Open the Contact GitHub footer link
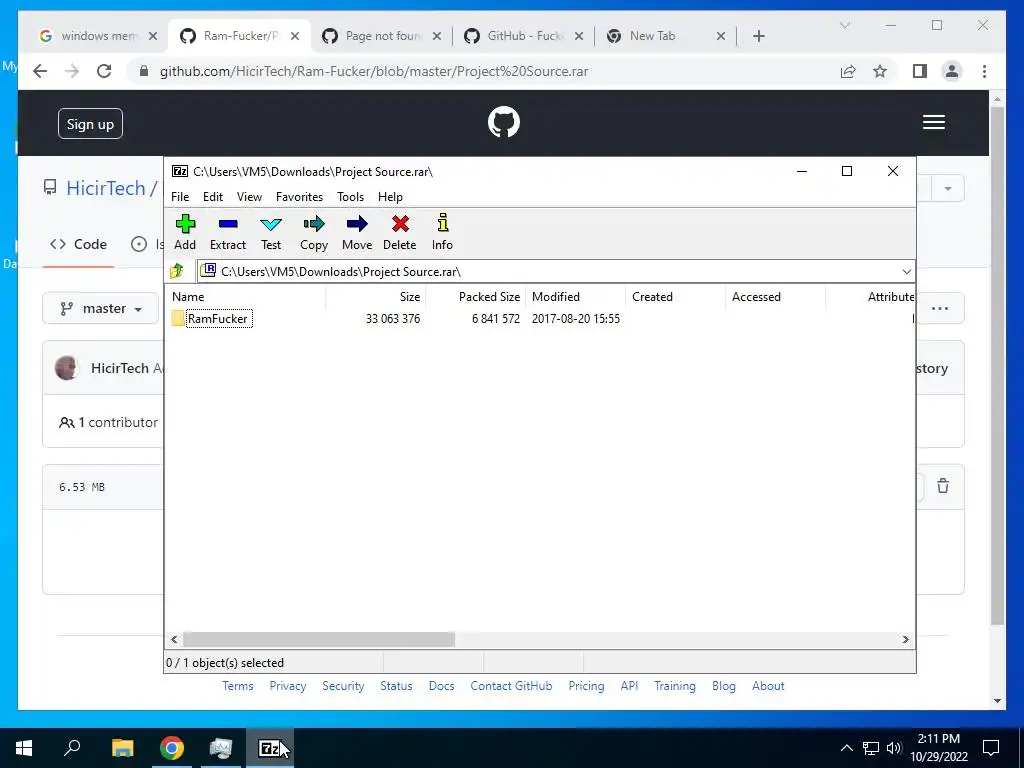The height and width of the screenshot is (768, 1024). 511,686
